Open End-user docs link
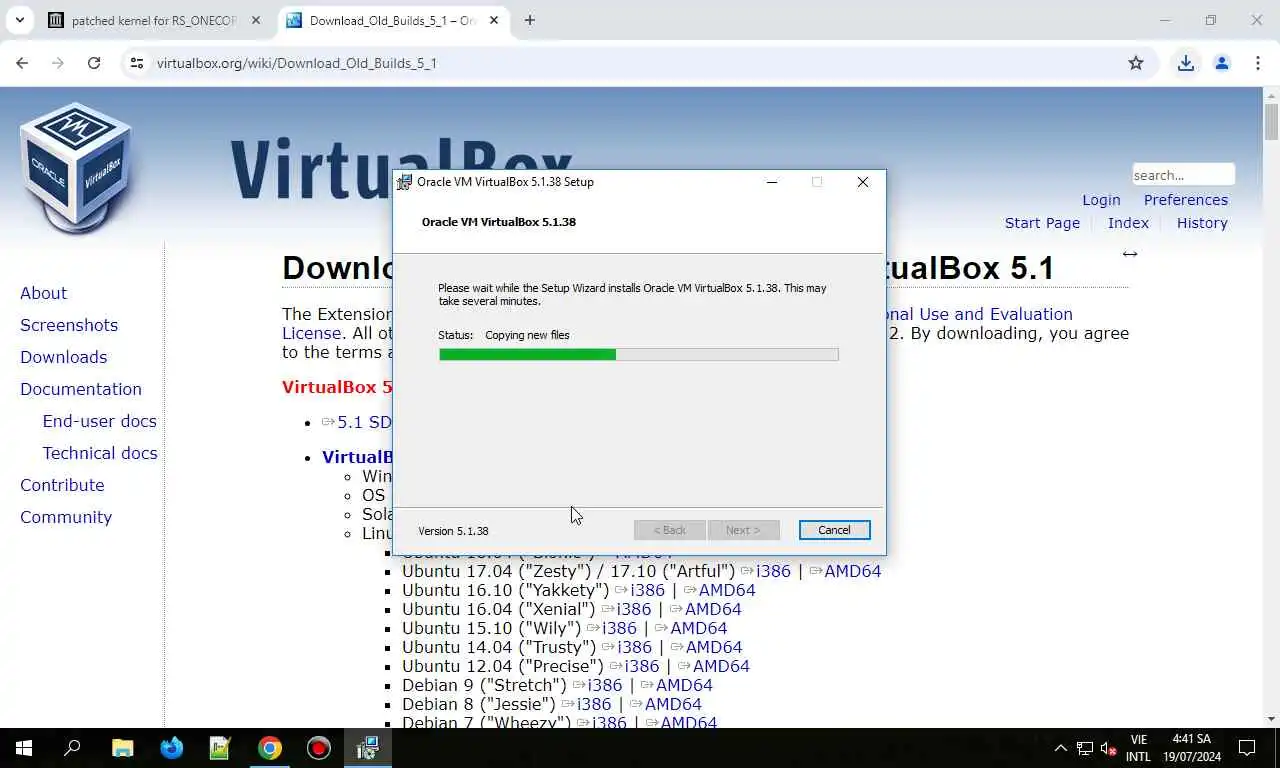 pyautogui.click(x=99, y=421)
